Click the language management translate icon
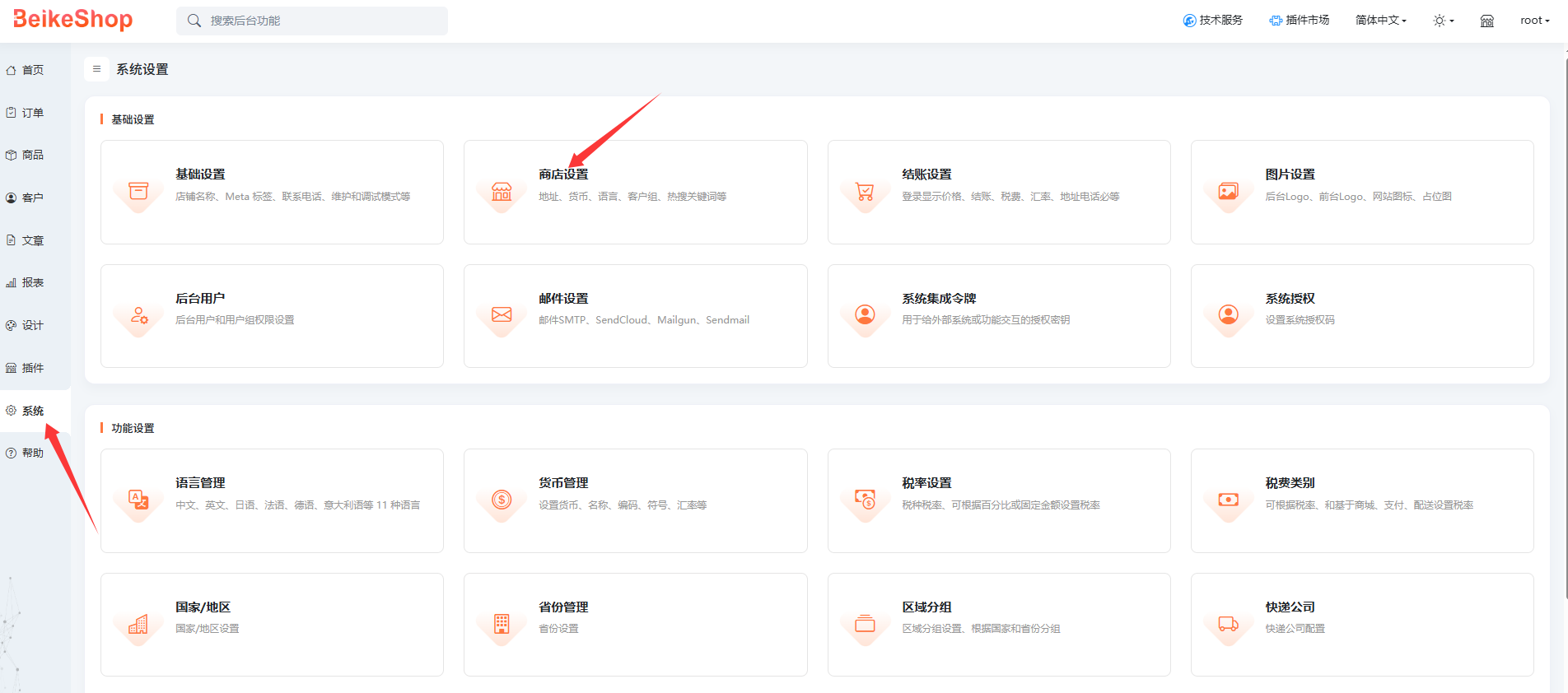Image resolution: width=1568 pixels, height=693 pixels. 138,500
